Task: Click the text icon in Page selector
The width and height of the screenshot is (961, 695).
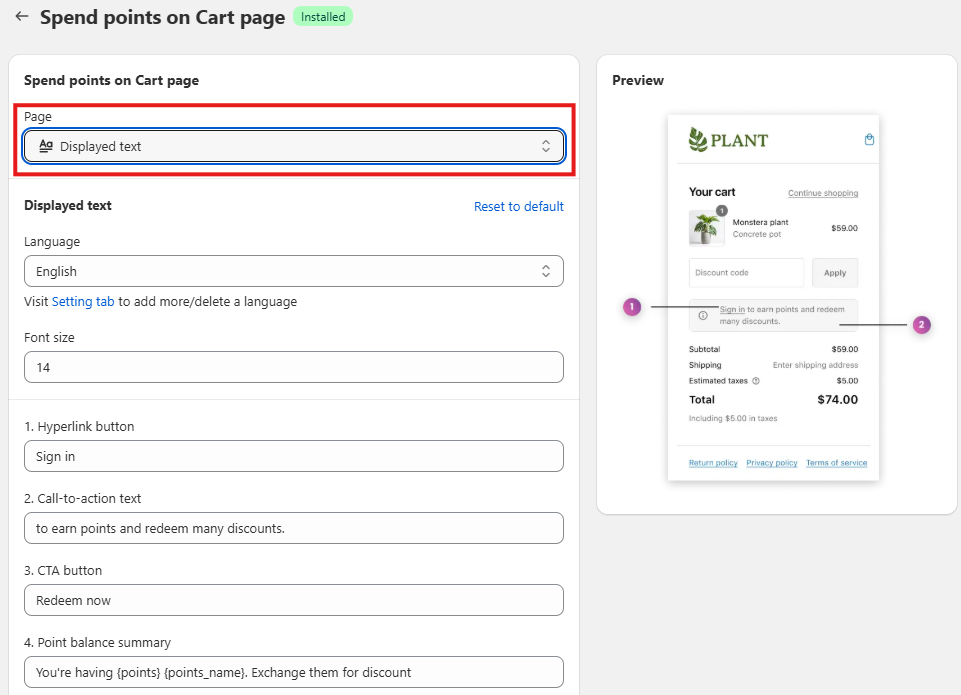Action: pos(45,146)
